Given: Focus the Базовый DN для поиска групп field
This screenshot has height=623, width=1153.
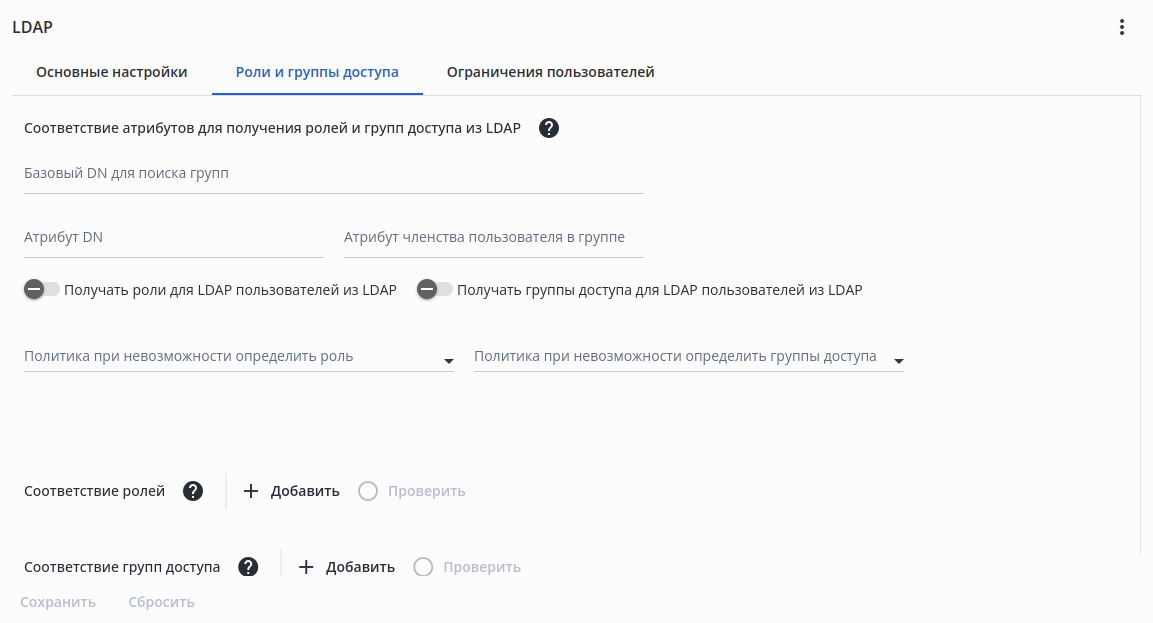Looking at the screenshot, I should [x=333, y=174].
